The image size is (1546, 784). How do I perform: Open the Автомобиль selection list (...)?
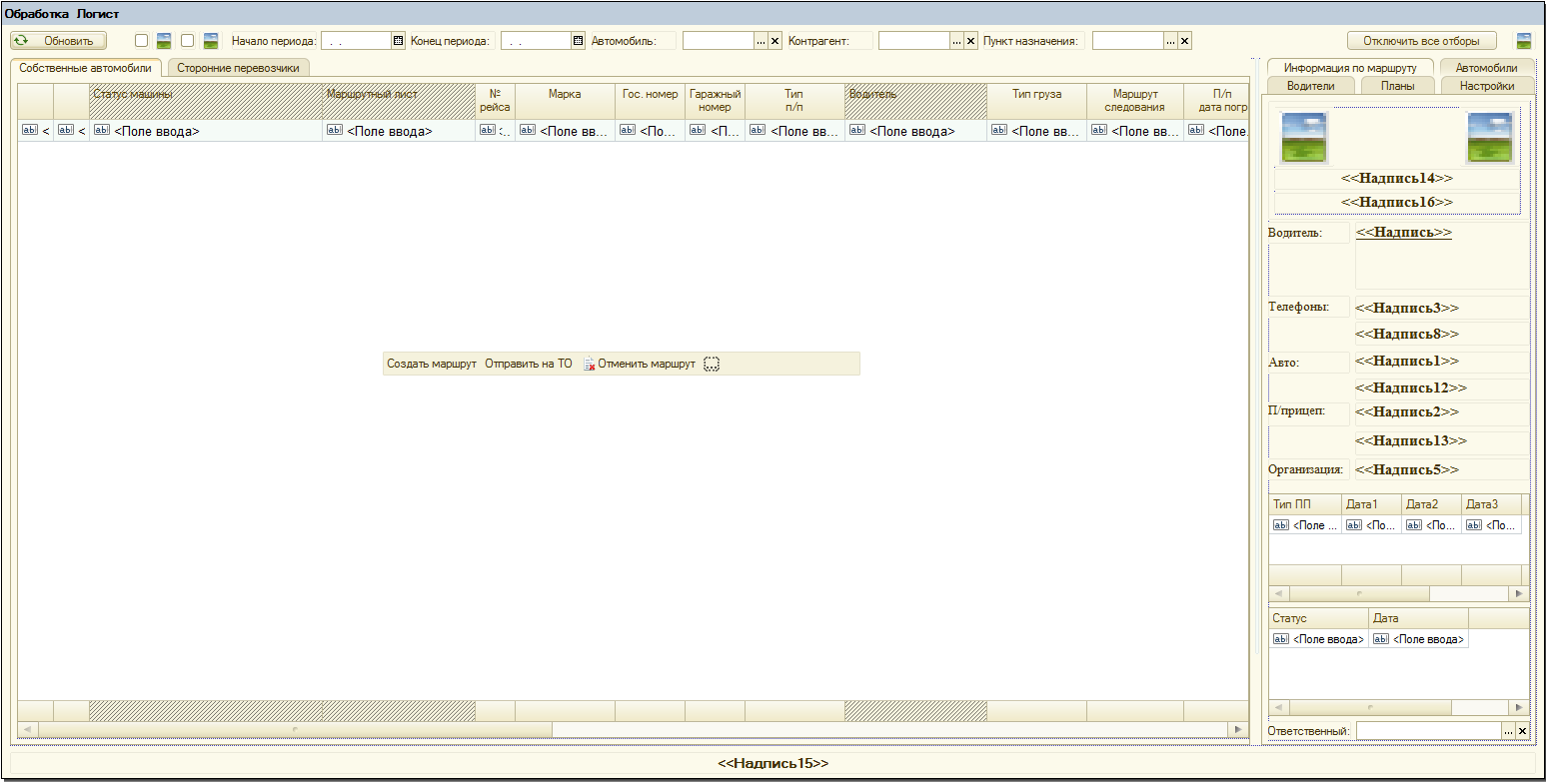click(x=761, y=41)
